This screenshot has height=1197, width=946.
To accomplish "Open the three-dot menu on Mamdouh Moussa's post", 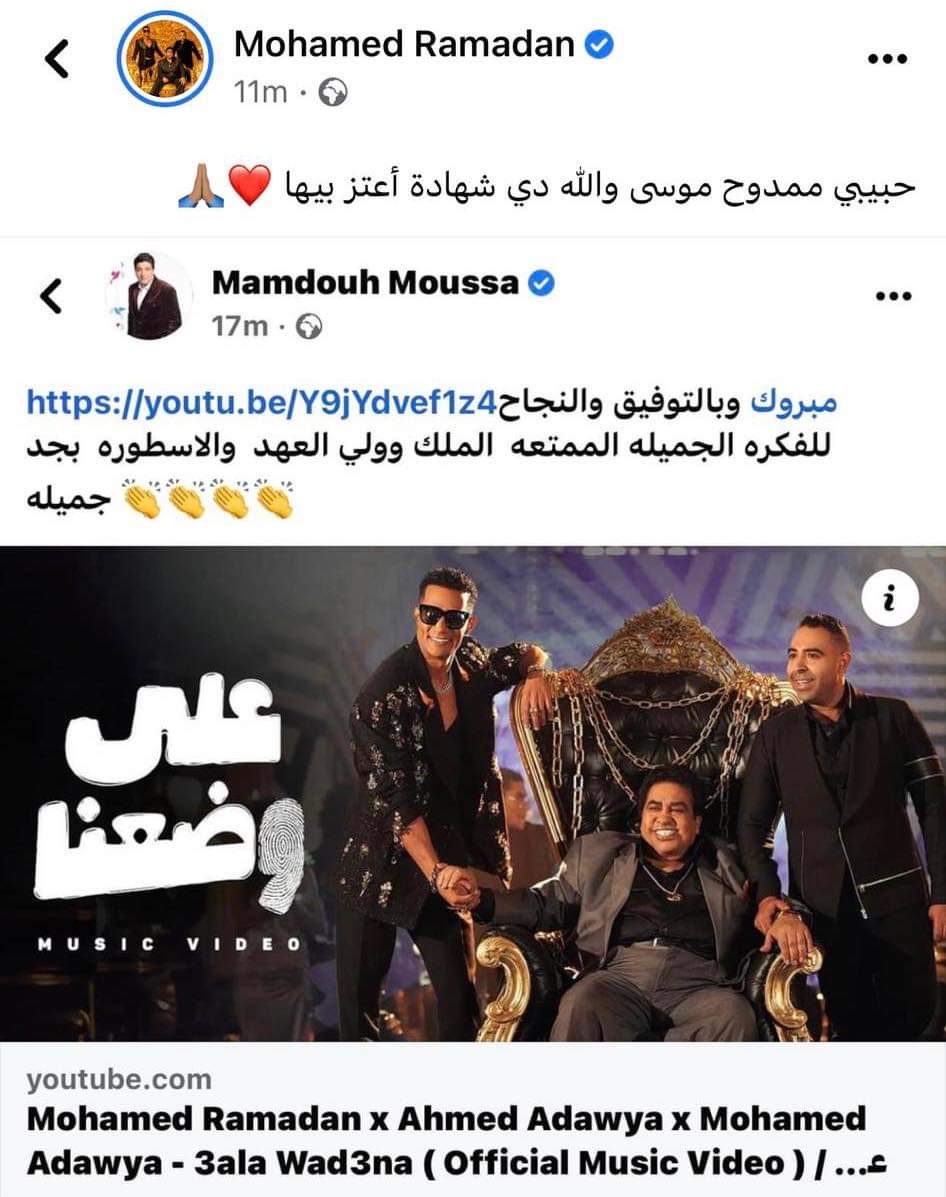I will pos(891,296).
